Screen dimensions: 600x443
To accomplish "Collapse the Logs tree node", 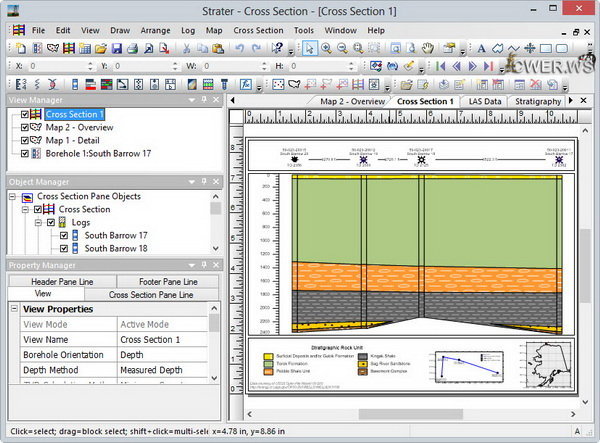I will (x=39, y=223).
